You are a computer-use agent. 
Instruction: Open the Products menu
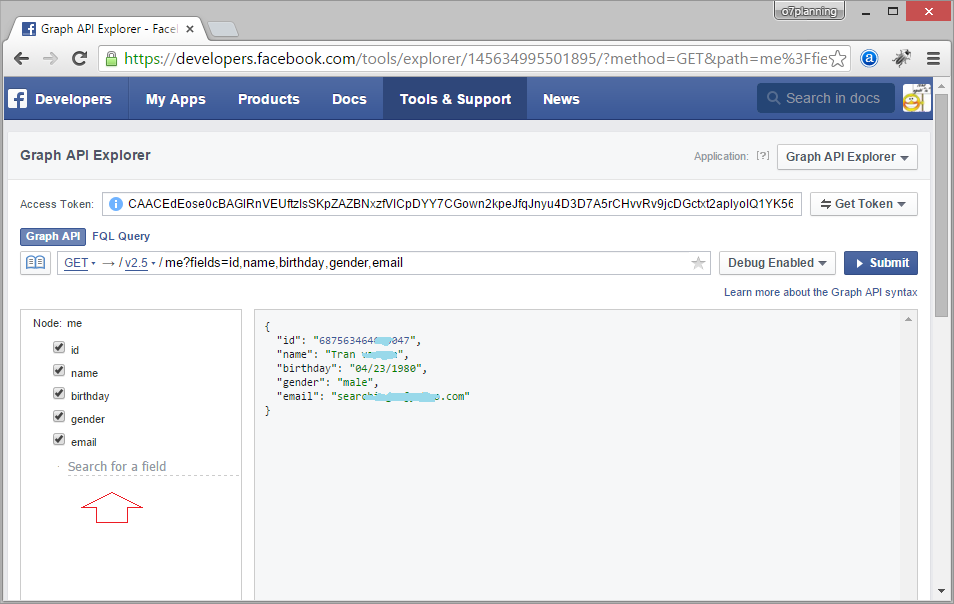point(268,99)
